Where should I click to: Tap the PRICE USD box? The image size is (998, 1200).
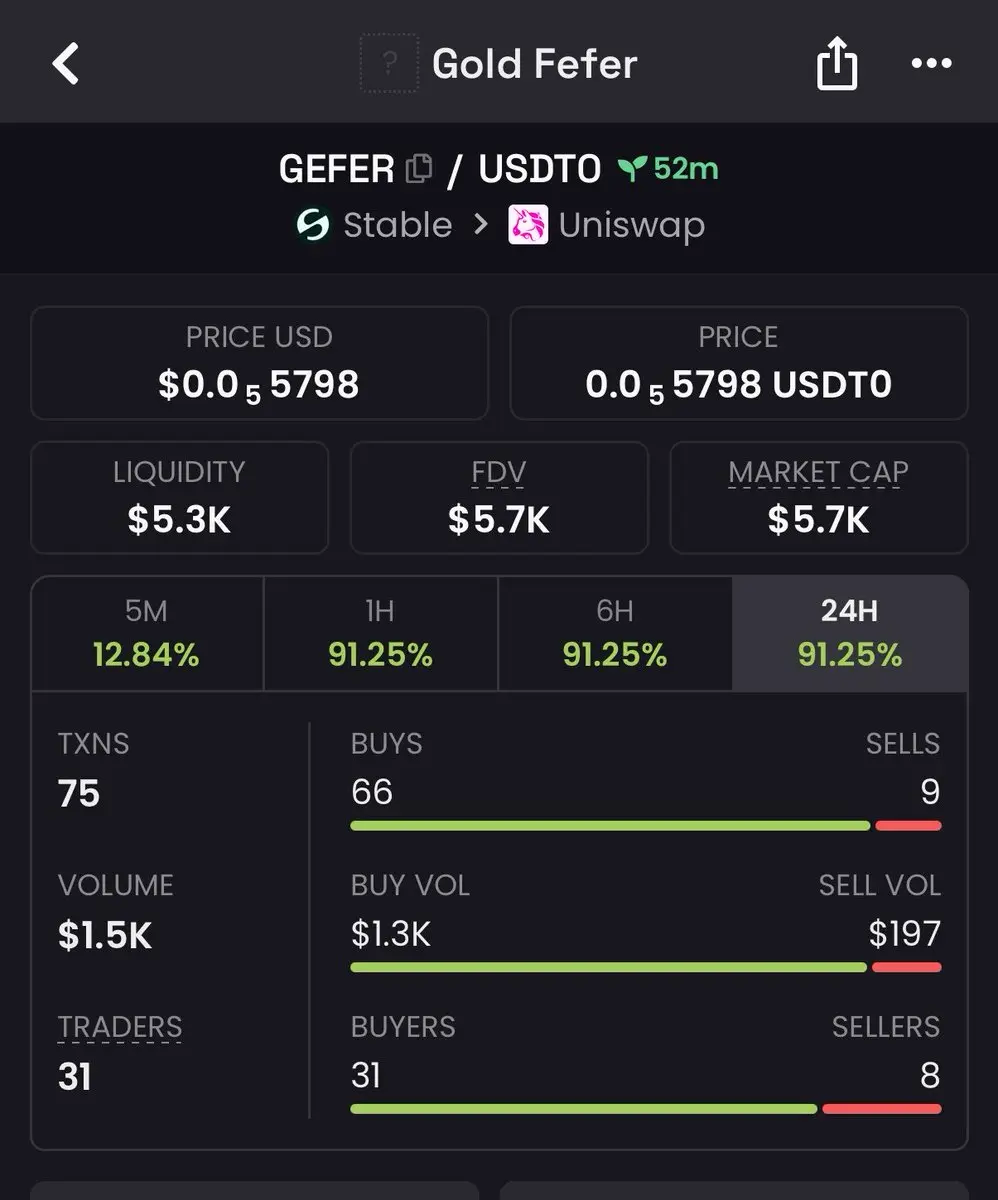[260, 363]
